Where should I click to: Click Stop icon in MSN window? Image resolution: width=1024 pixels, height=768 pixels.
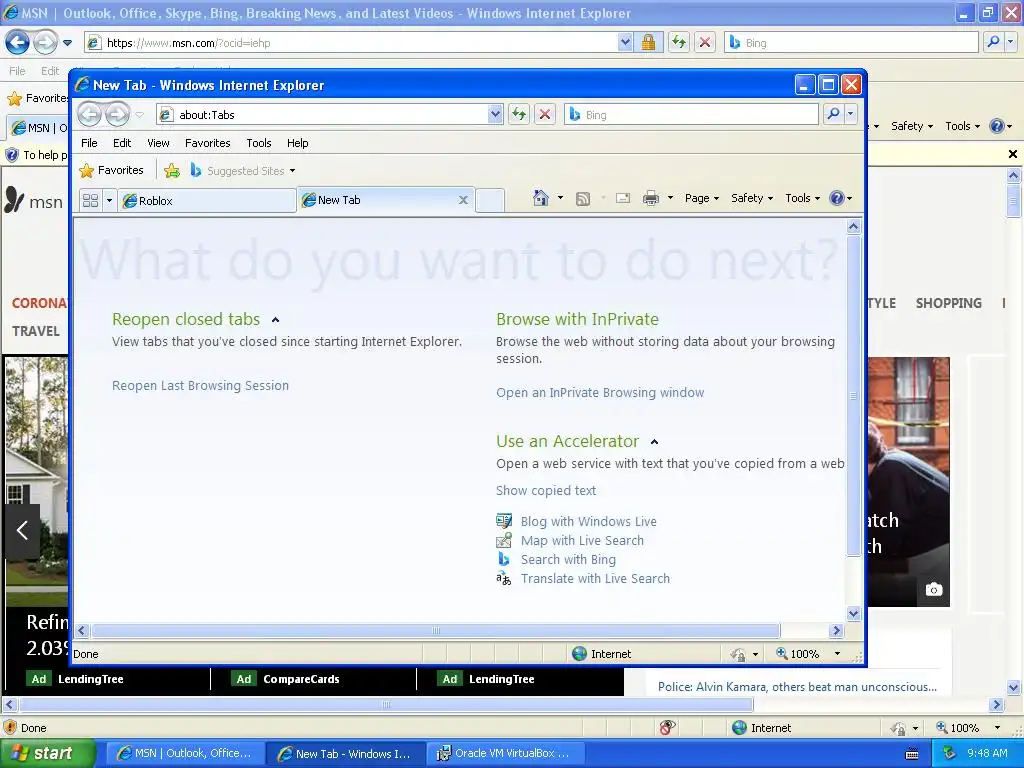coord(705,42)
